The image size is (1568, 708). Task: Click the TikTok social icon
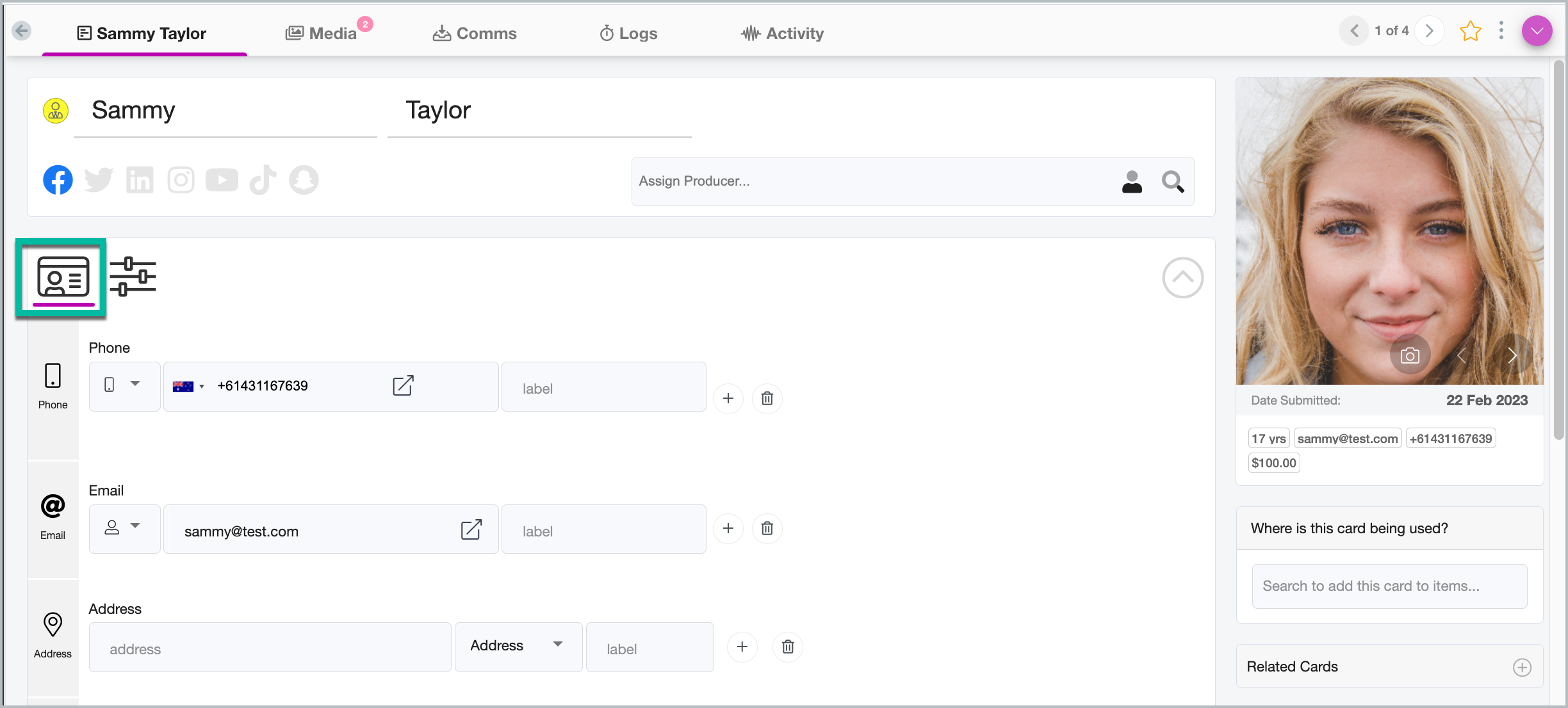point(263,180)
